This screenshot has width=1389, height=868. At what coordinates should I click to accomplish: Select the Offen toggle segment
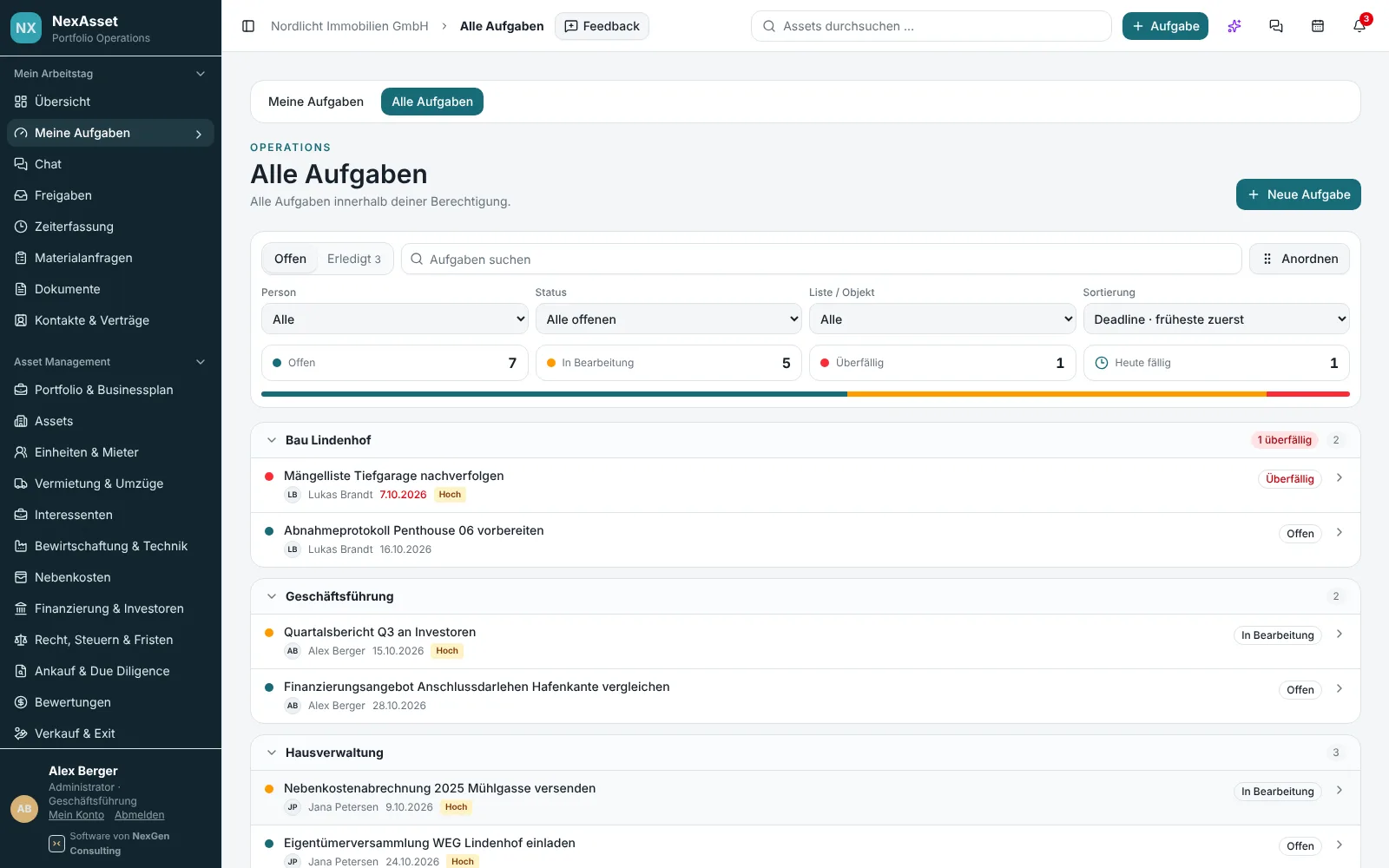point(290,259)
